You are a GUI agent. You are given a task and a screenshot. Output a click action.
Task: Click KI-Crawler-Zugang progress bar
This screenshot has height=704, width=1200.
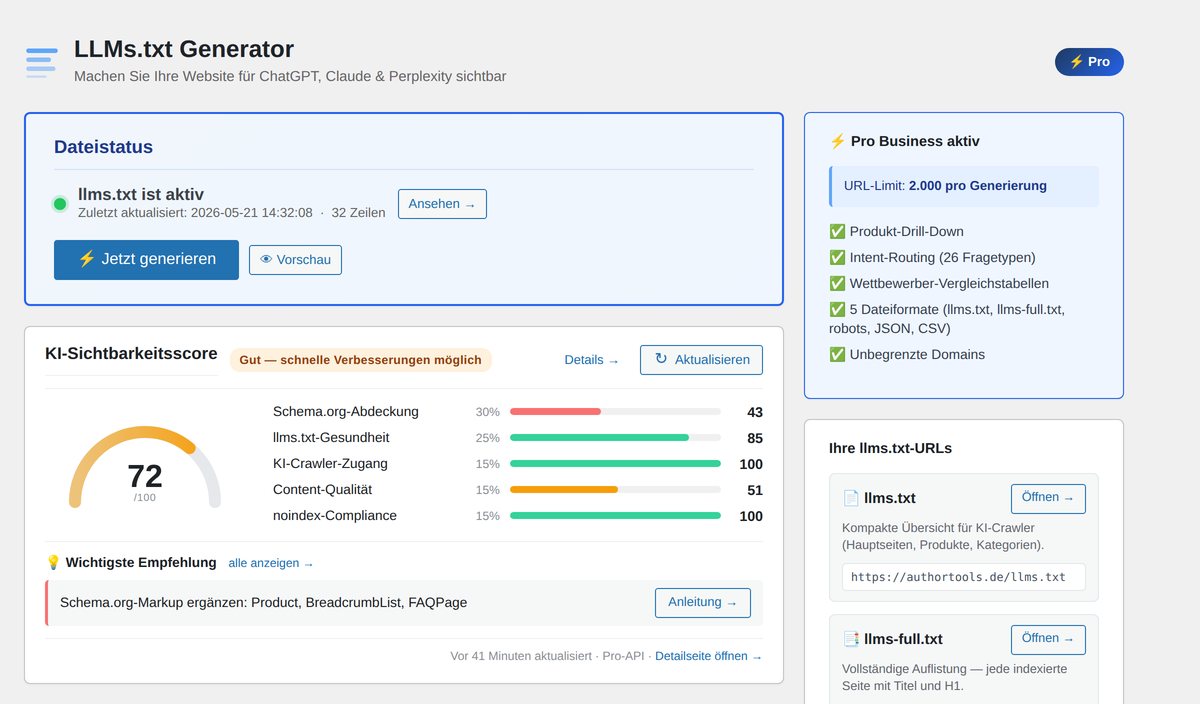pos(615,464)
